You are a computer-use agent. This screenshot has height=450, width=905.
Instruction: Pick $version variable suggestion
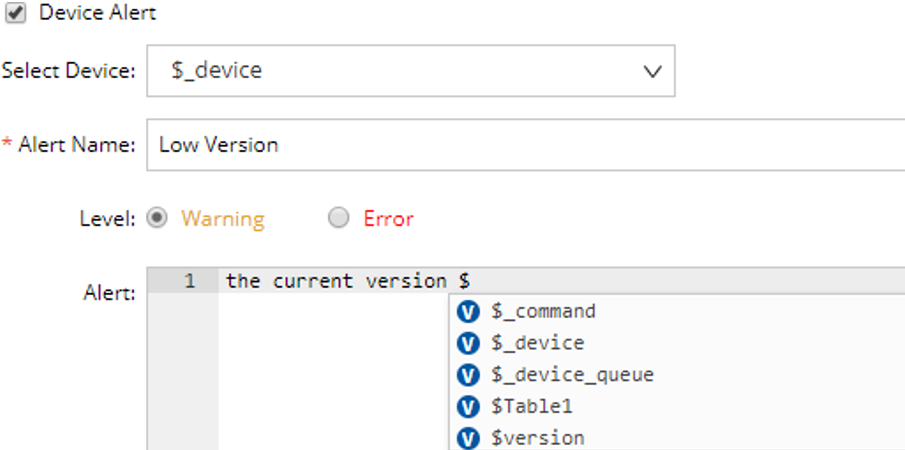pos(538,438)
